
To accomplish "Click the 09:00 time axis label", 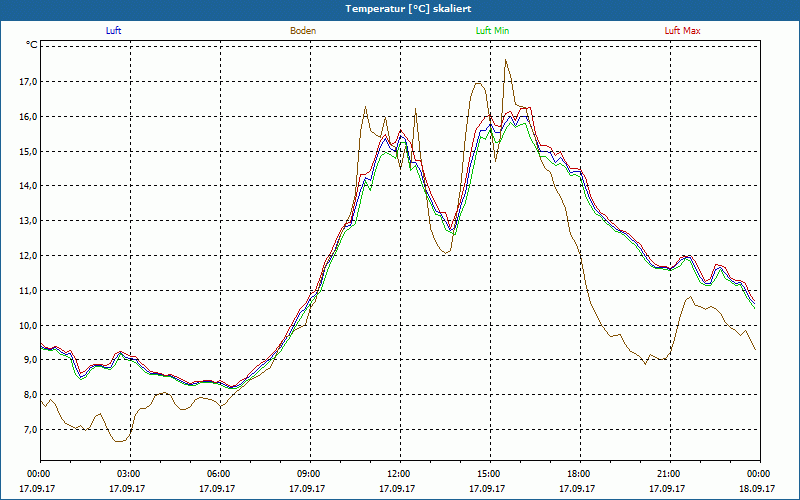I will coord(308,473).
